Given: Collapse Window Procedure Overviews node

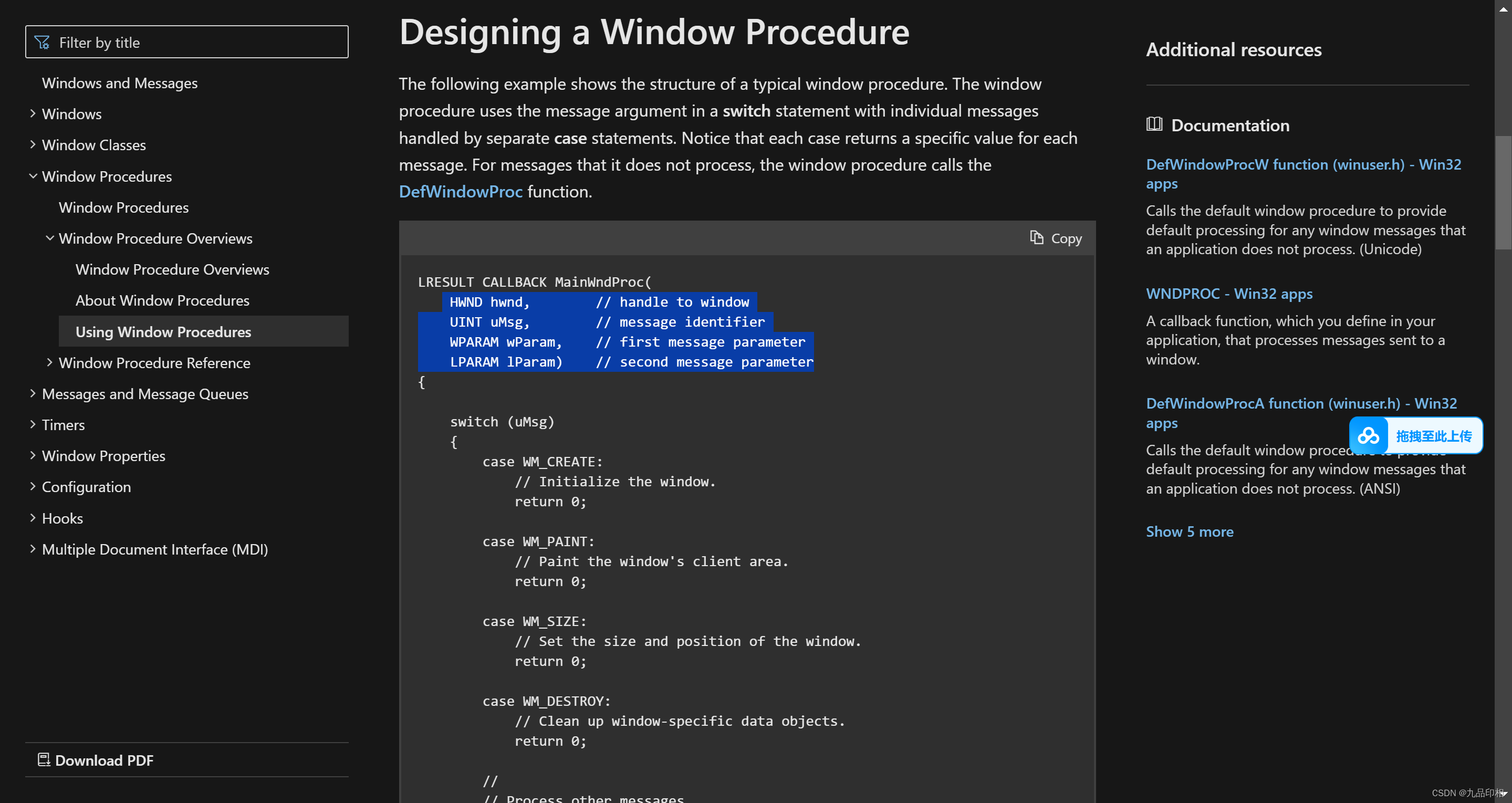Looking at the screenshot, I should (x=50, y=238).
